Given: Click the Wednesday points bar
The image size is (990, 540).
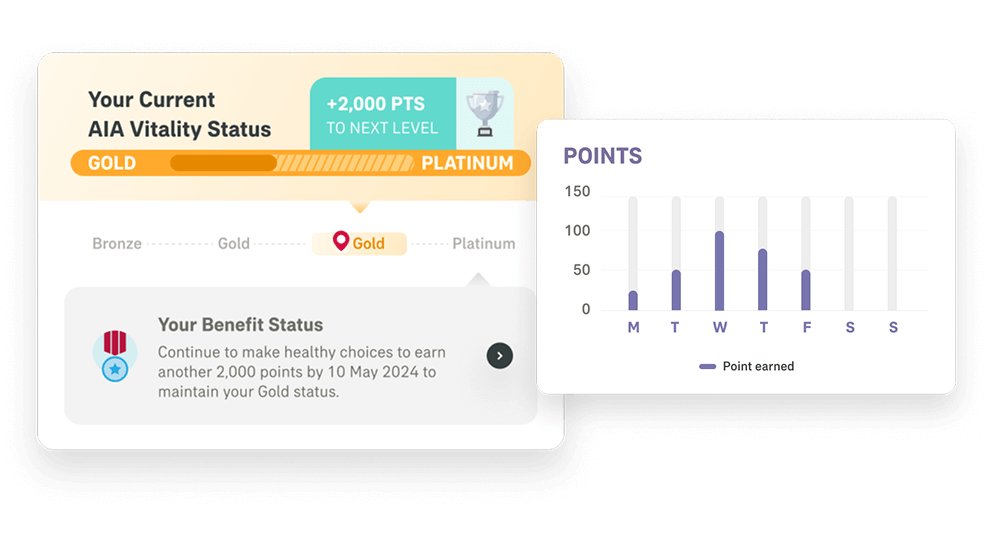Looking at the screenshot, I should pos(719,271).
